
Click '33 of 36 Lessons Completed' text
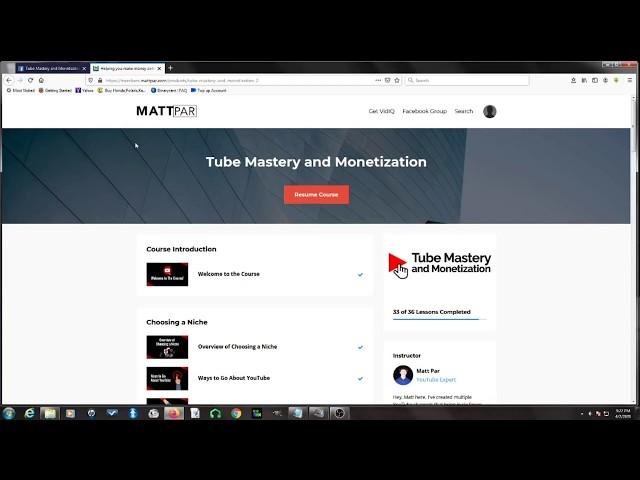pyautogui.click(x=431, y=312)
